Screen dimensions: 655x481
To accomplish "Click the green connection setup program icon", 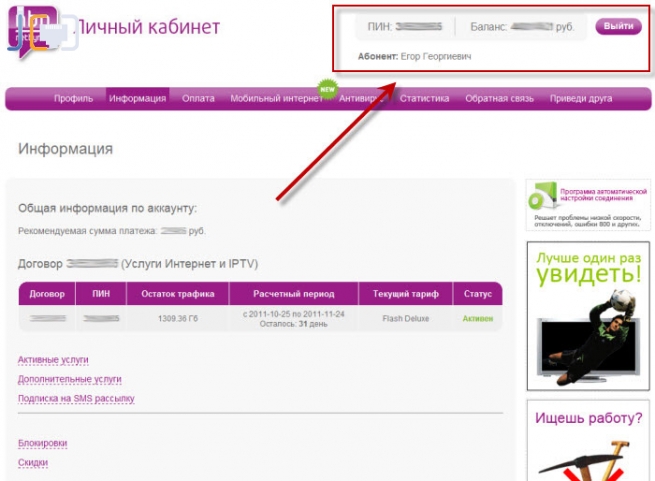I will click(x=542, y=193).
